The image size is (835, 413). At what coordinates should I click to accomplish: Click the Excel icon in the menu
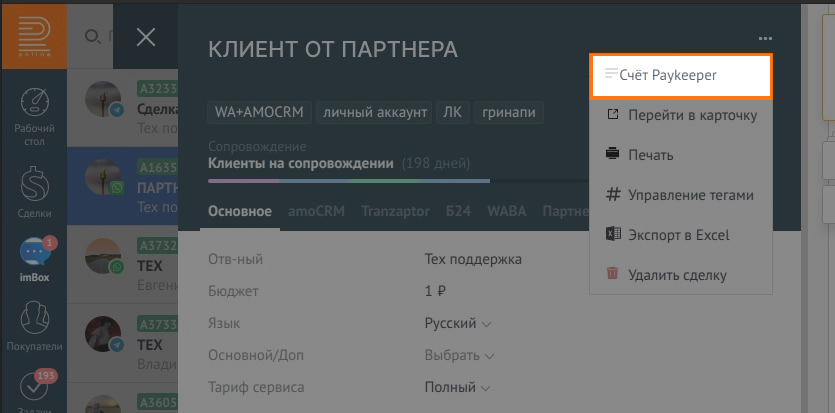(613, 234)
